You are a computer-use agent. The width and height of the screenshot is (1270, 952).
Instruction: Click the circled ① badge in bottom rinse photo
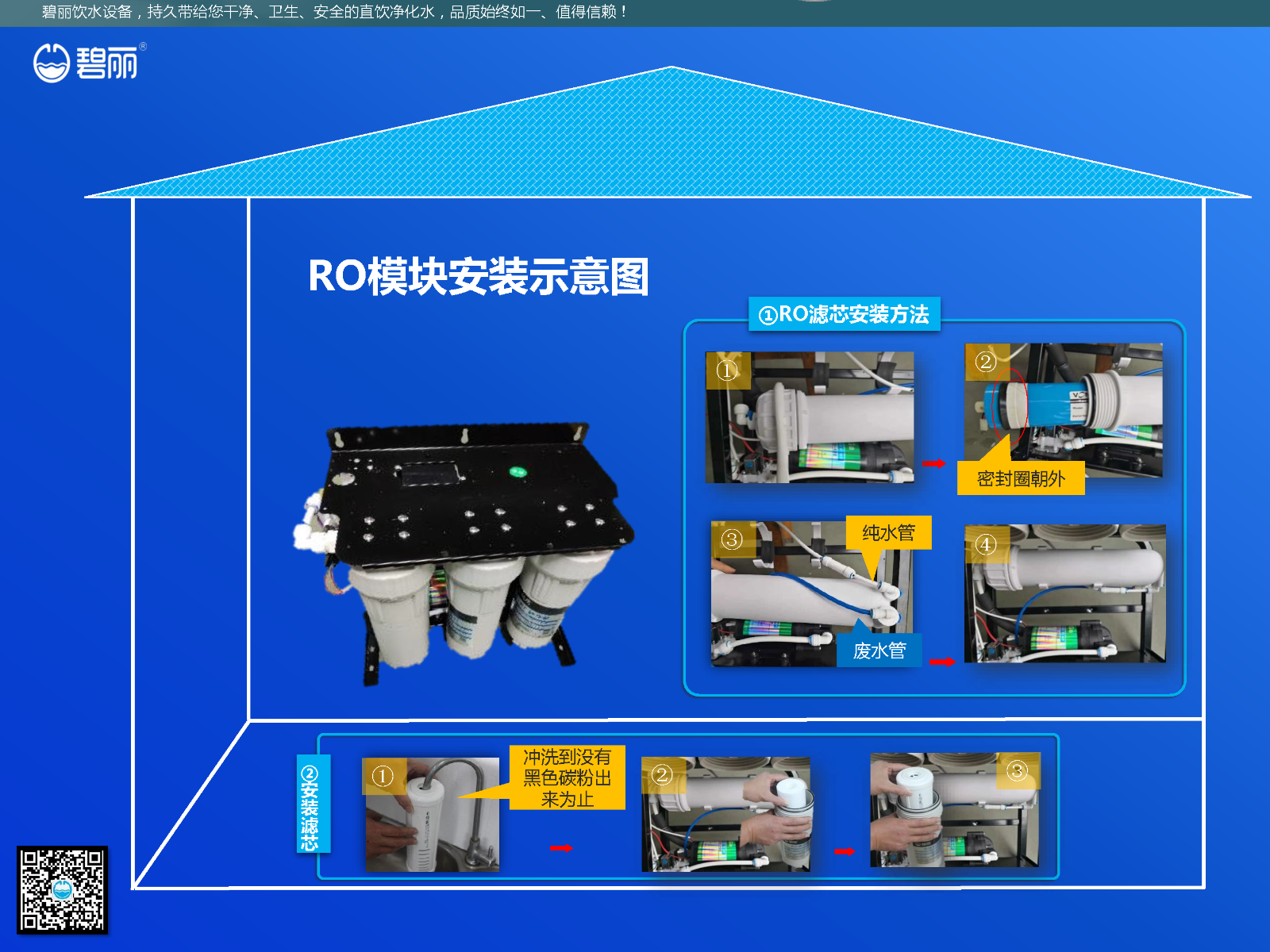[384, 775]
